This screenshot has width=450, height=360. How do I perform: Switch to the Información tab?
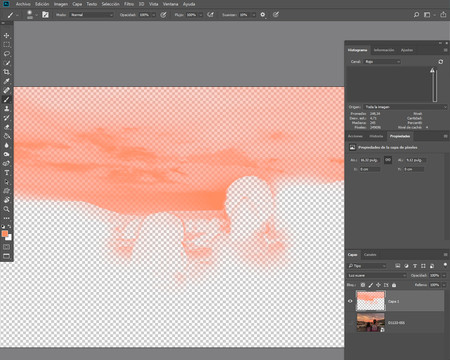tap(384, 50)
